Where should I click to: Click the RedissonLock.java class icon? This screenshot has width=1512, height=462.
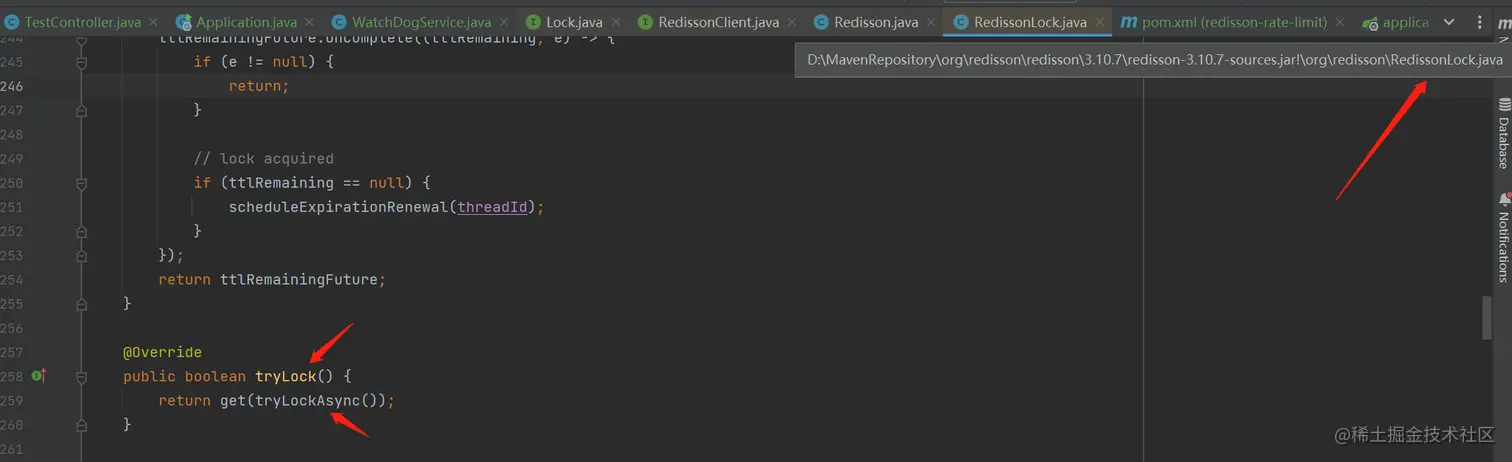pyautogui.click(x=961, y=22)
